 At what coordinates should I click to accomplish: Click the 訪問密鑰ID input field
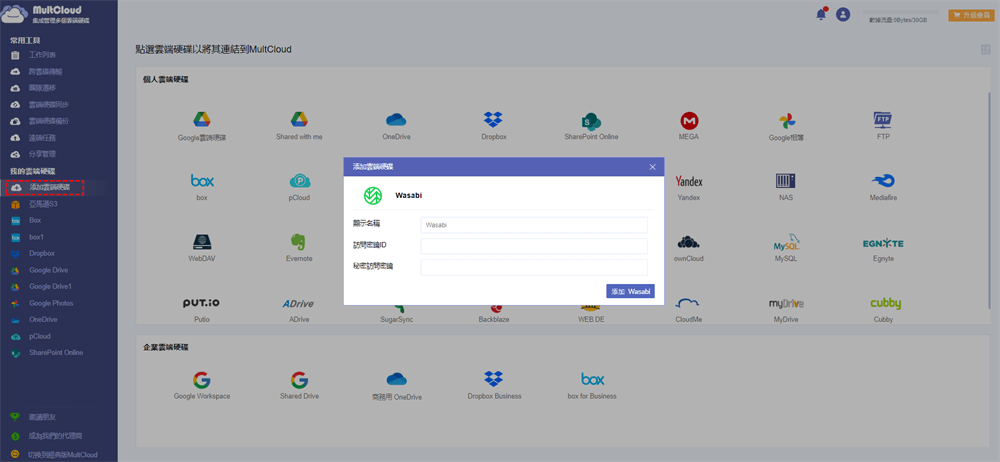point(534,246)
